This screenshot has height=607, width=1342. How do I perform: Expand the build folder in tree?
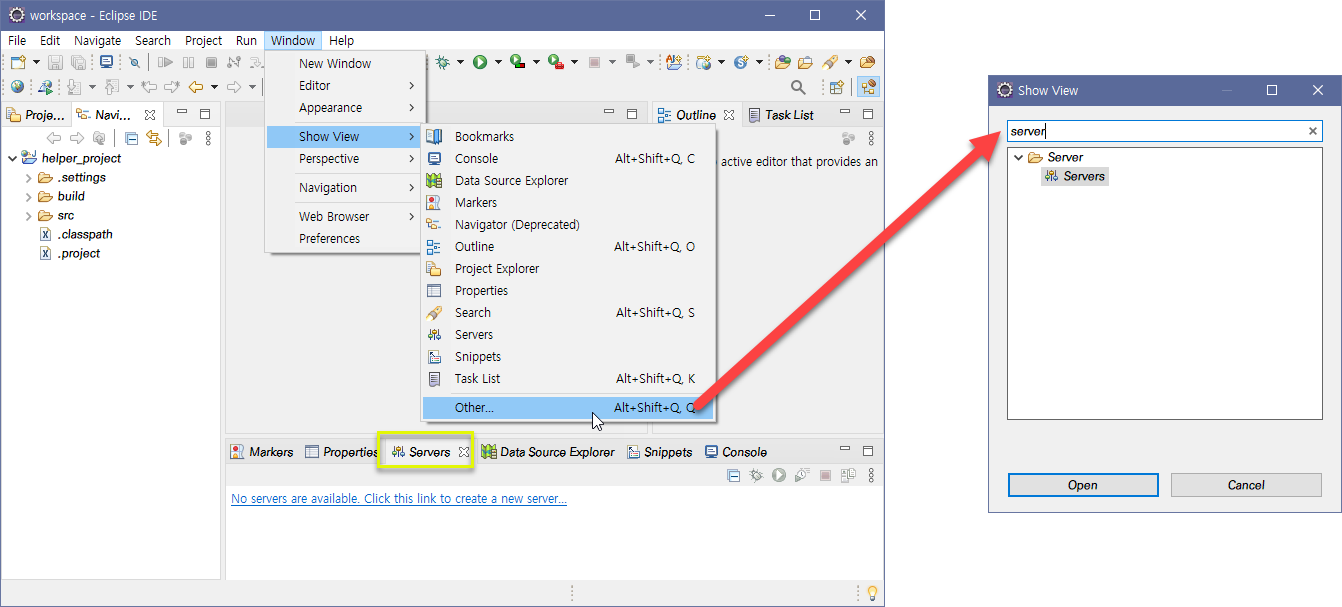pos(29,197)
